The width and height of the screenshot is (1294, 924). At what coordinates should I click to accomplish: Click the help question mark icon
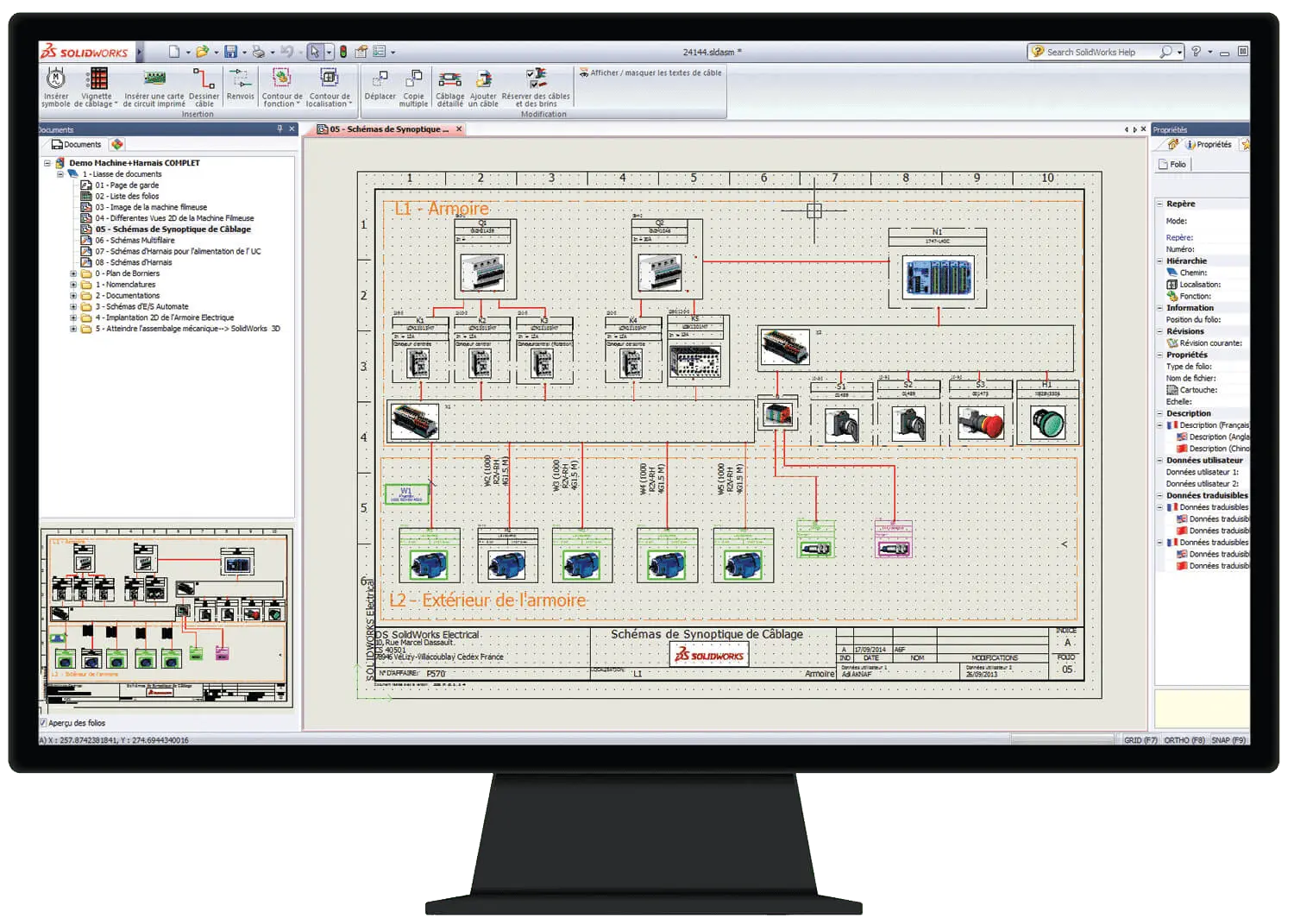pyautogui.click(x=1196, y=52)
